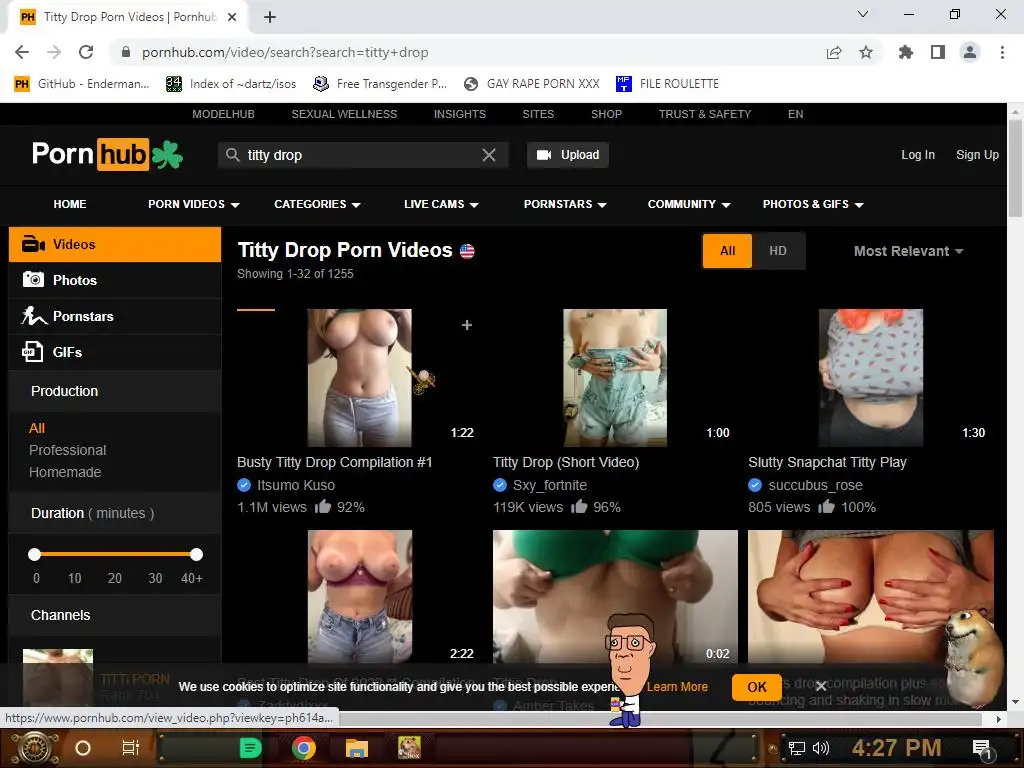This screenshot has height=768, width=1024.
Task: Open the notification center icon
Action: click(982, 748)
